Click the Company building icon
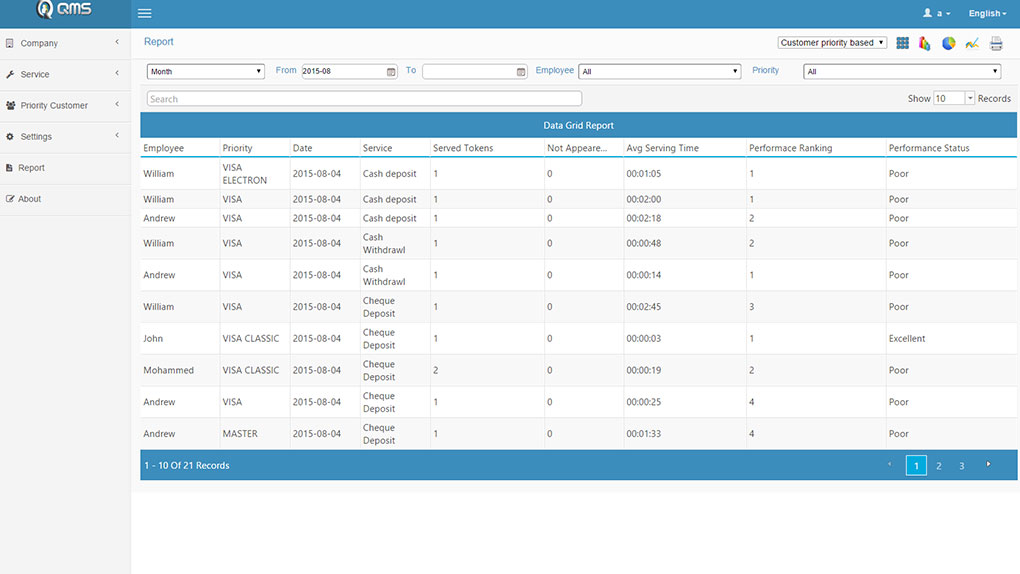This screenshot has width=1020, height=574. (x=10, y=43)
